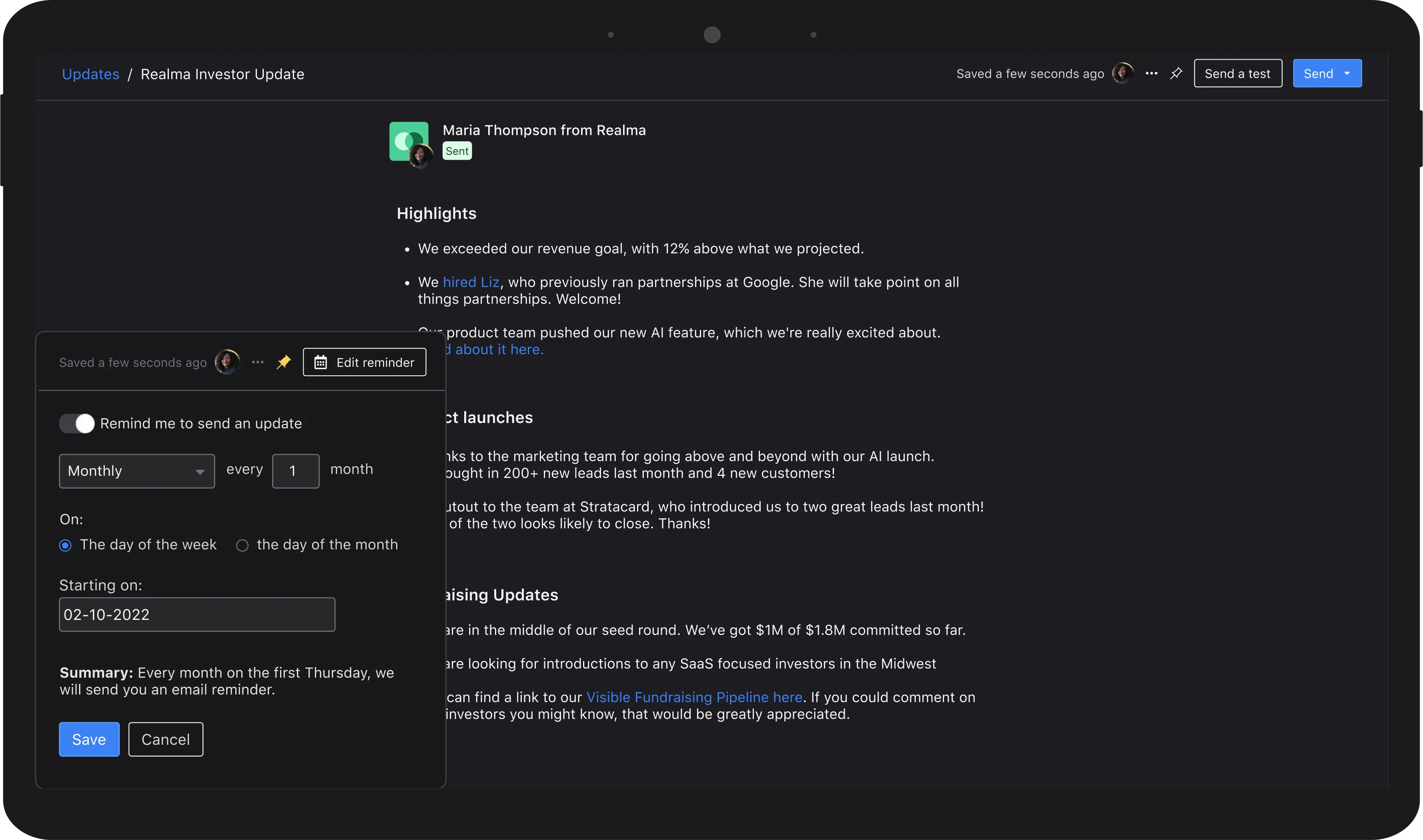Open the hired Liz link
The height and width of the screenshot is (840, 1423).
[471, 282]
